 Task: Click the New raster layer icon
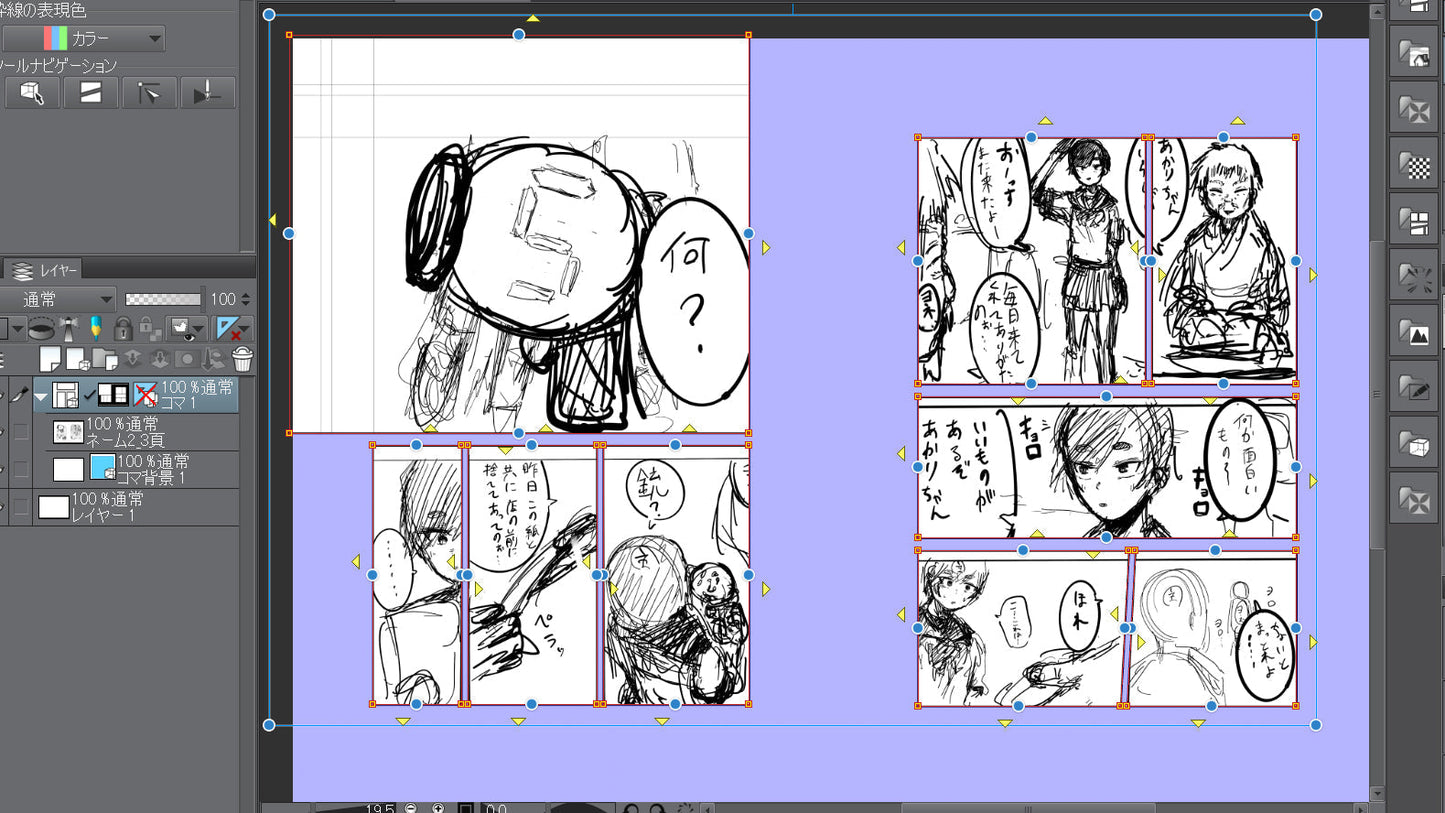pos(50,360)
